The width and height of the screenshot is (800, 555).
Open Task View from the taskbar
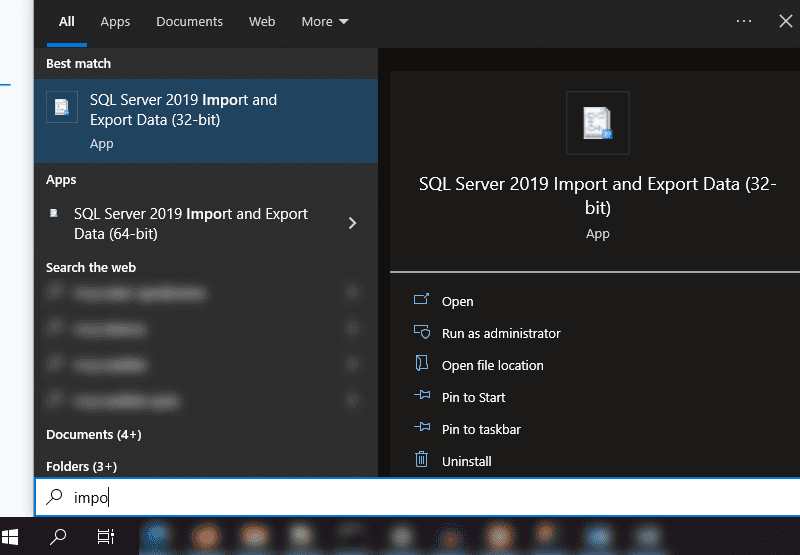106,537
